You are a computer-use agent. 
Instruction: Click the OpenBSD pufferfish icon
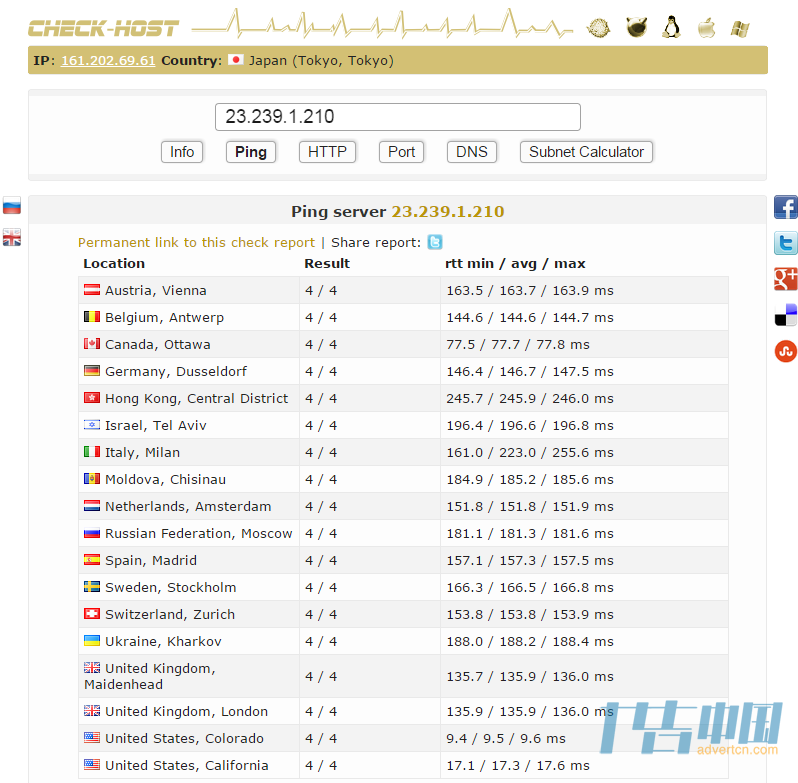tap(598, 27)
